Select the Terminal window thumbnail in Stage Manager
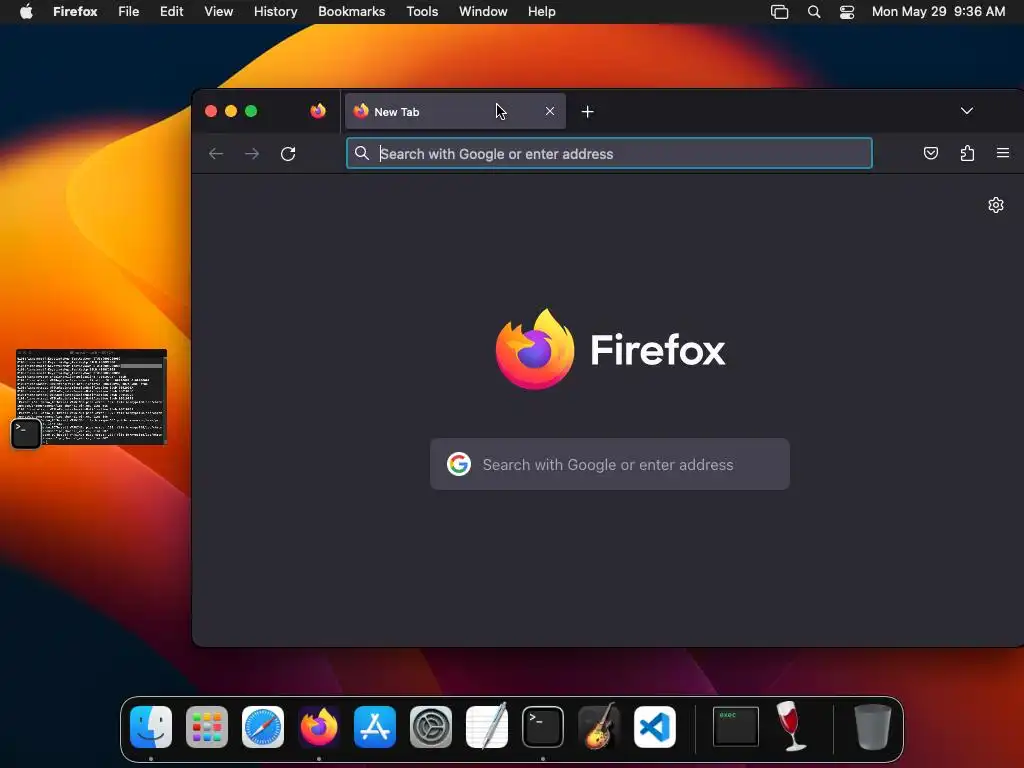Viewport: 1024px width, 768px height. coord(91,397)
